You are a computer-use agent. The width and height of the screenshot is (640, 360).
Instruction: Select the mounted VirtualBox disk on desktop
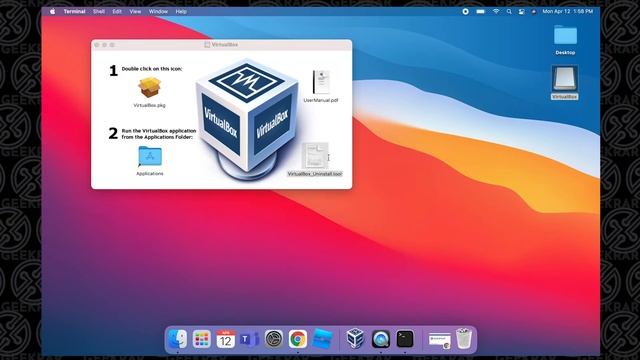click(x=564, y=79)
